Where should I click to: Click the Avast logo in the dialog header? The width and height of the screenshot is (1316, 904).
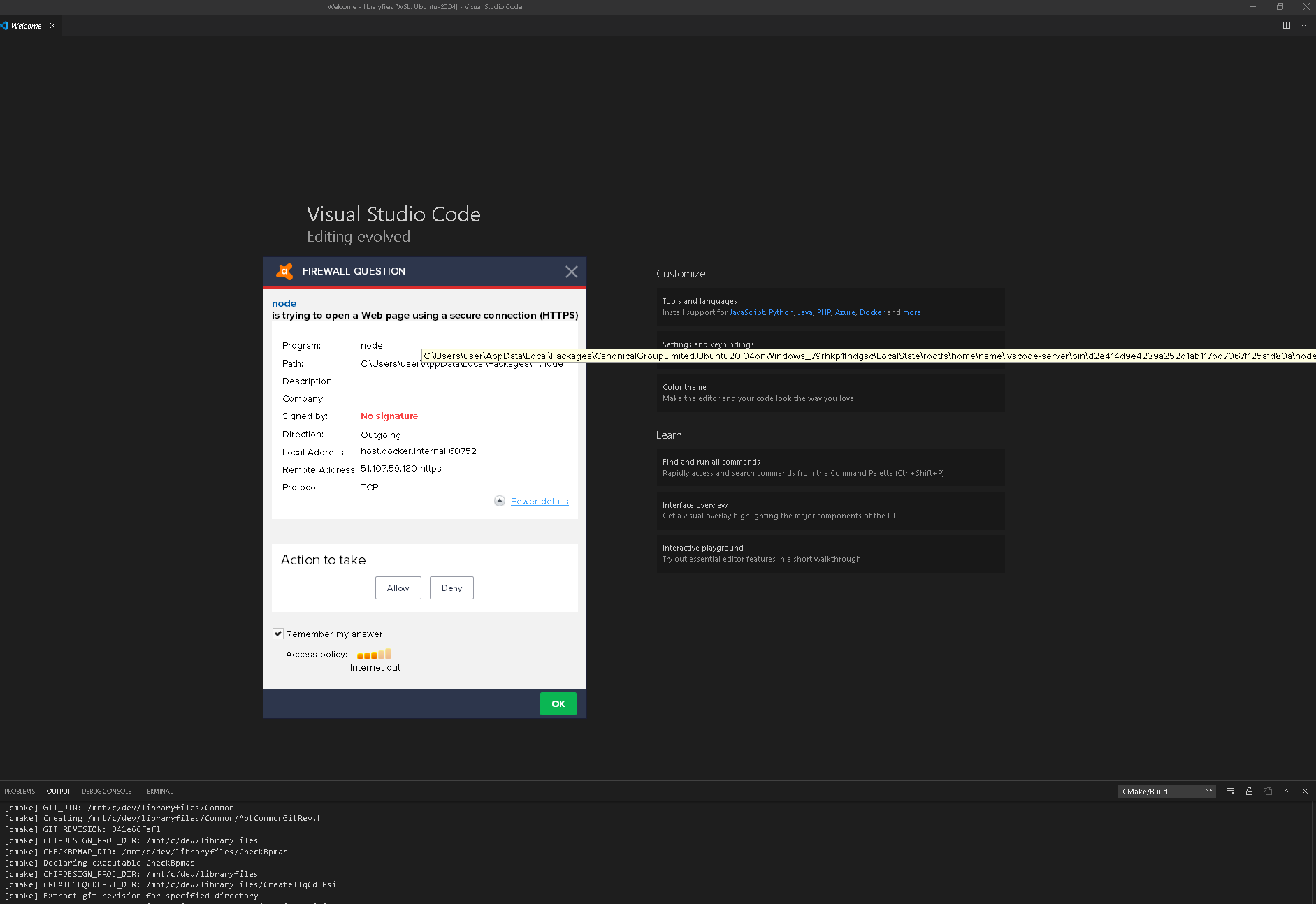pos(284,272)
